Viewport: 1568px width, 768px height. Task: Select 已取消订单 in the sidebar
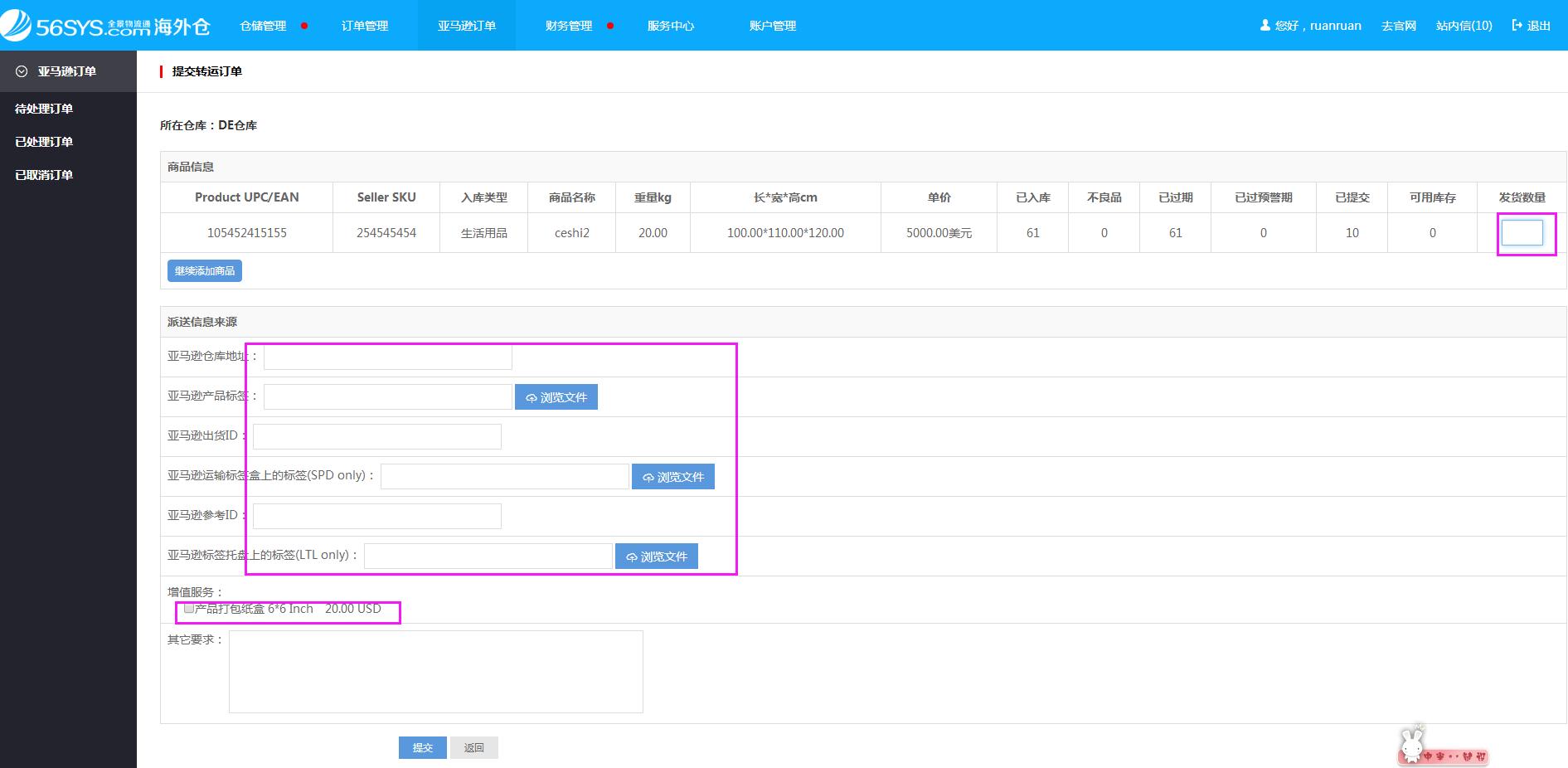click(42, 175)
